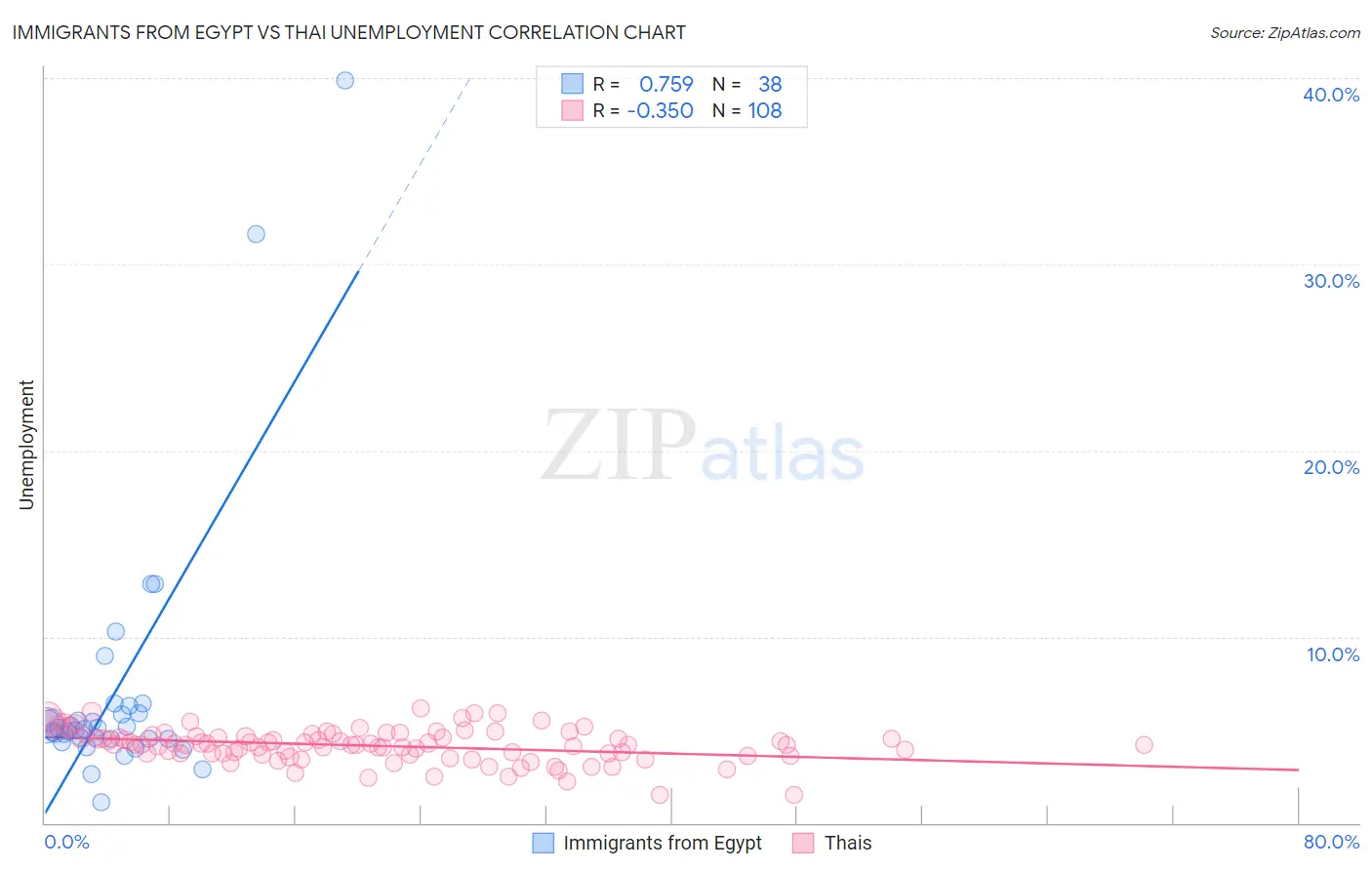Click the R value 0.759 text
This screenshot has height=870, width=1372.
[x=666, y=84]
